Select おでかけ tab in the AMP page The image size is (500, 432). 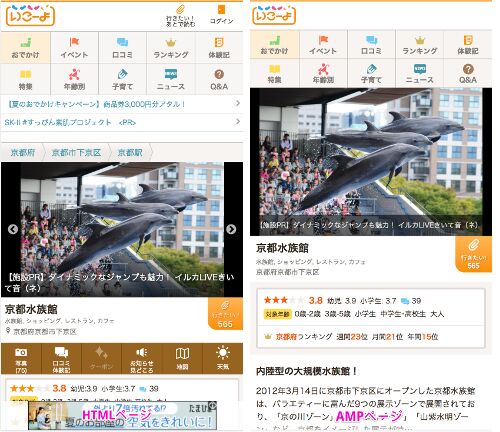coord(274,44)
